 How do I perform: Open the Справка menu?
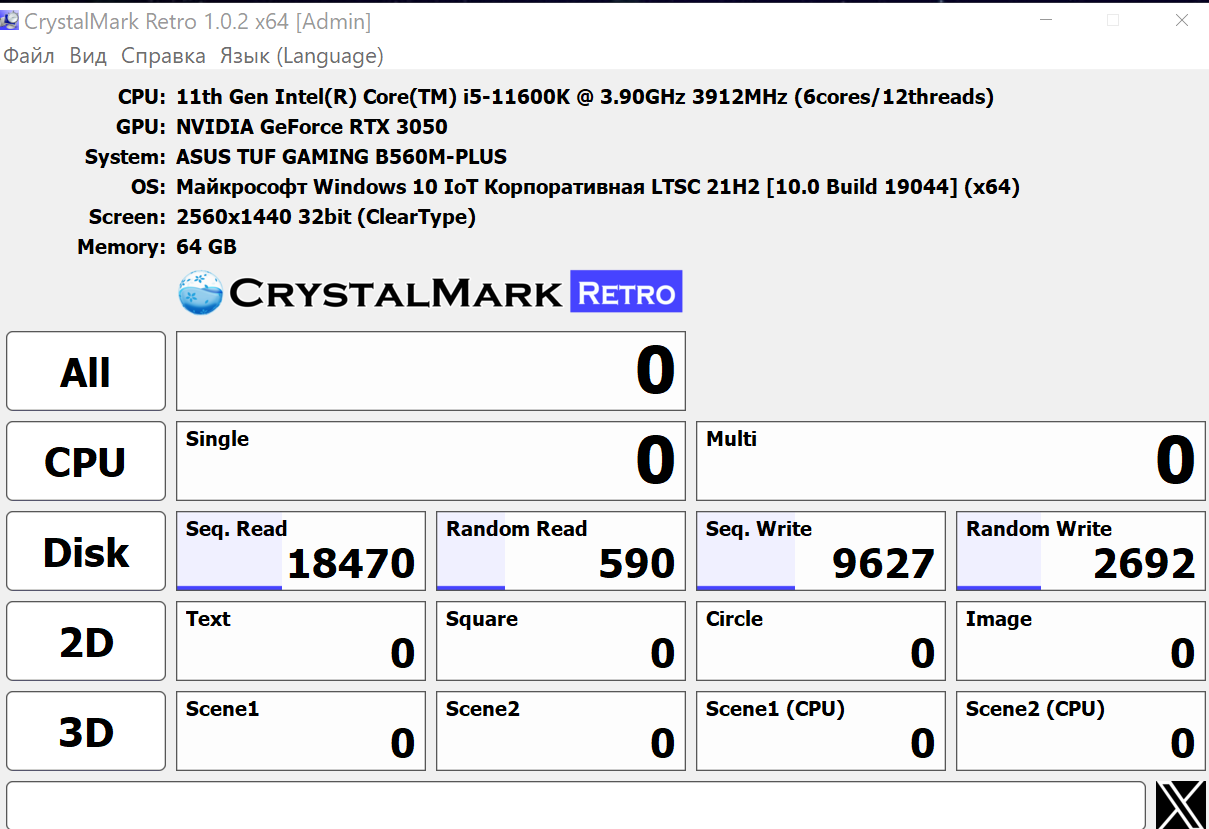click(163, 56)
